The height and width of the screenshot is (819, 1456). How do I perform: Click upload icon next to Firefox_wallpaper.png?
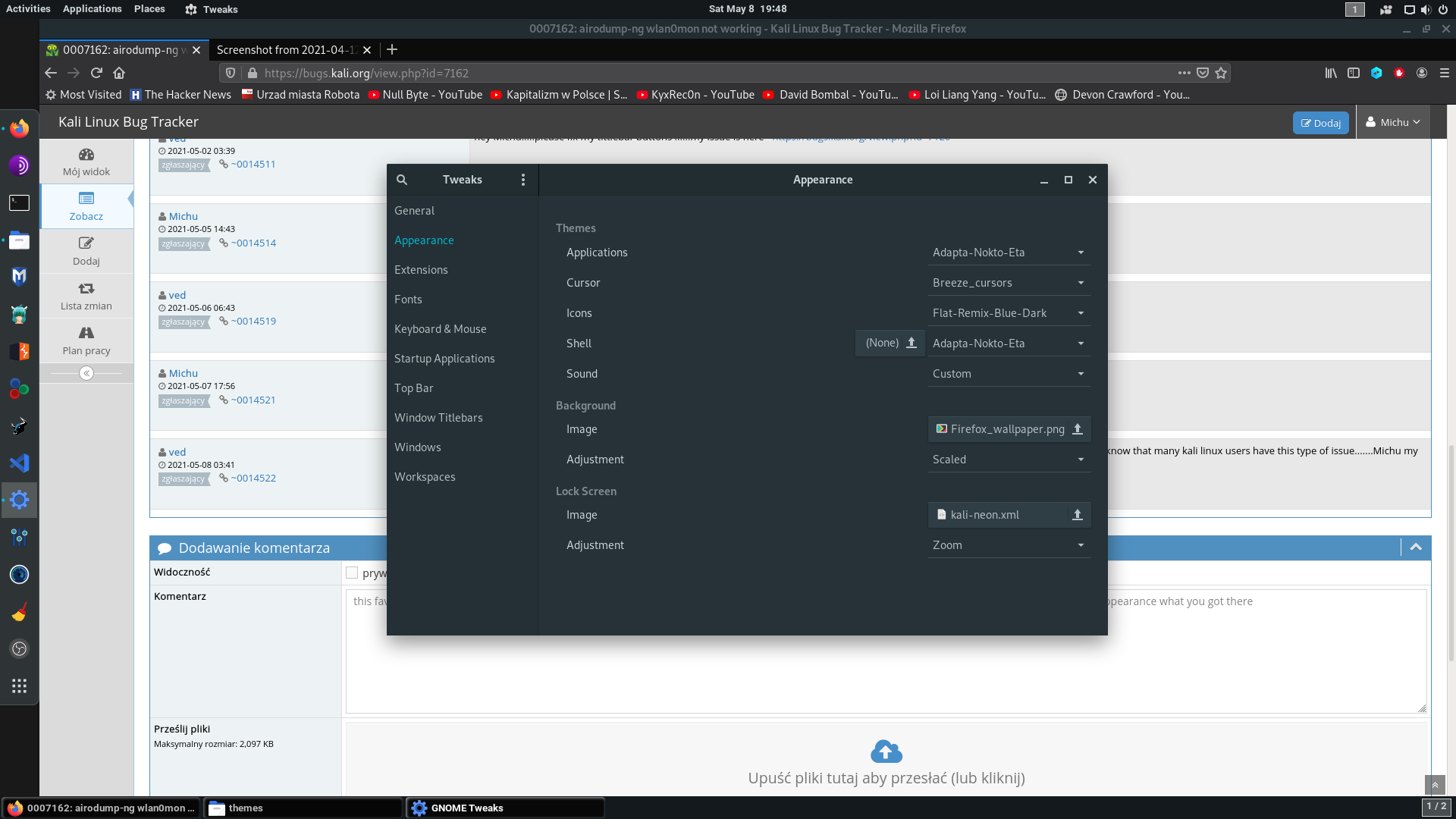(1077, 429)
